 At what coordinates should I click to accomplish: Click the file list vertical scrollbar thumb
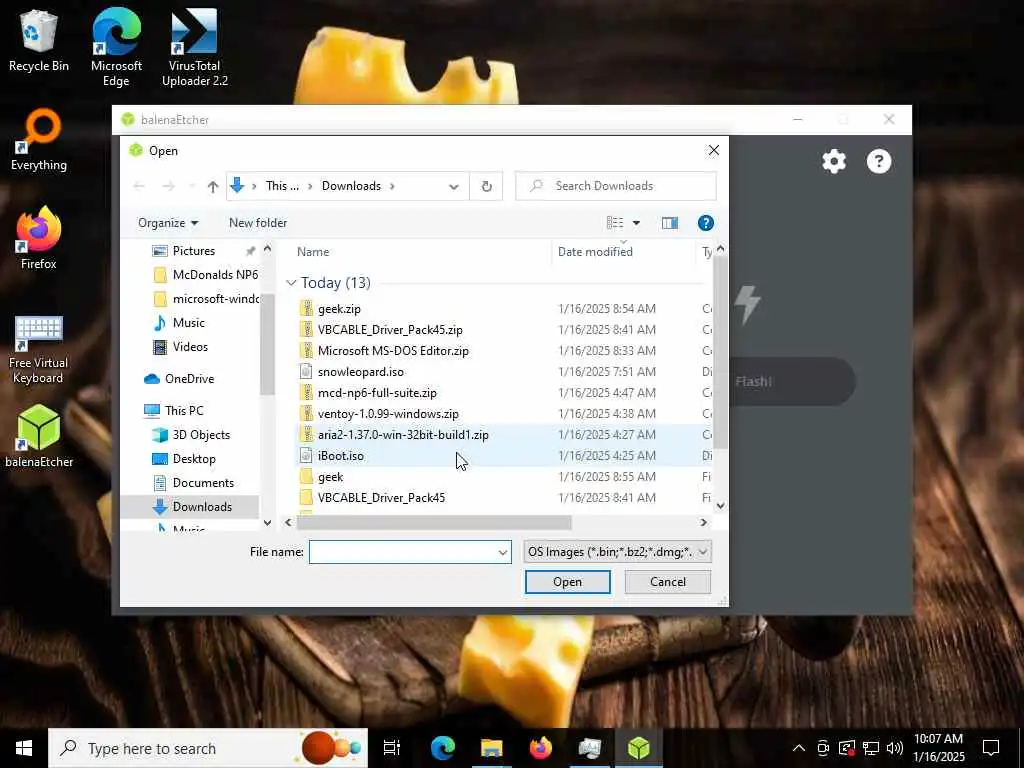(720, 353)
